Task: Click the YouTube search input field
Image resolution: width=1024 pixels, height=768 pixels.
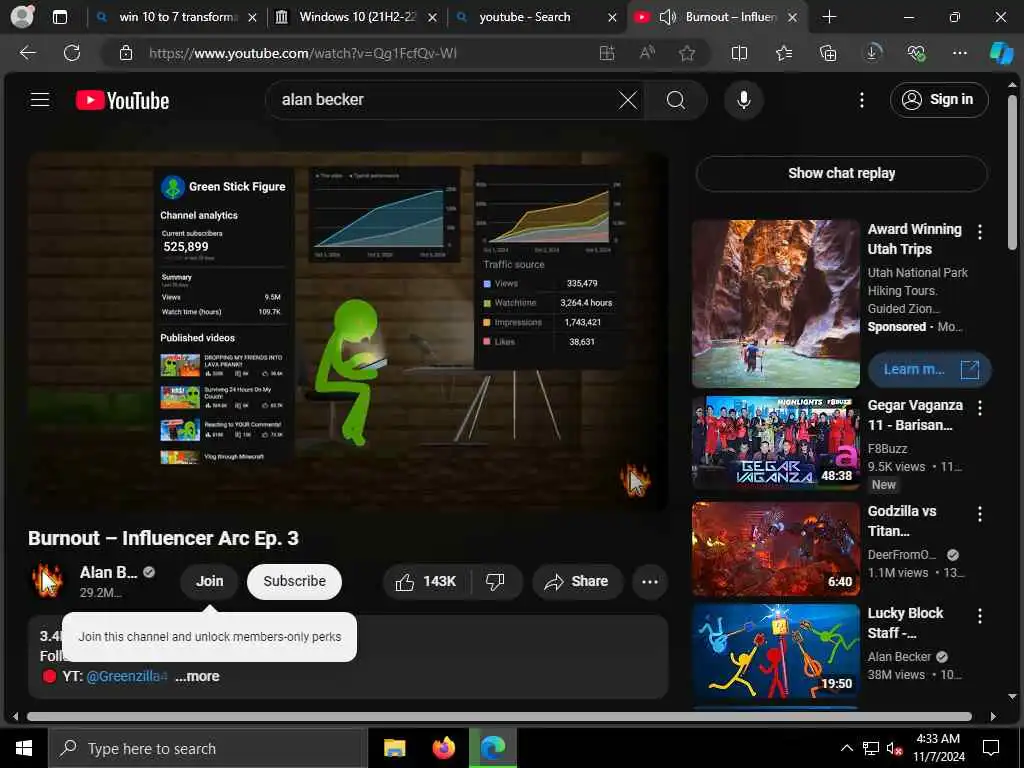Action: pyautogui.click(x=444, y=100)
